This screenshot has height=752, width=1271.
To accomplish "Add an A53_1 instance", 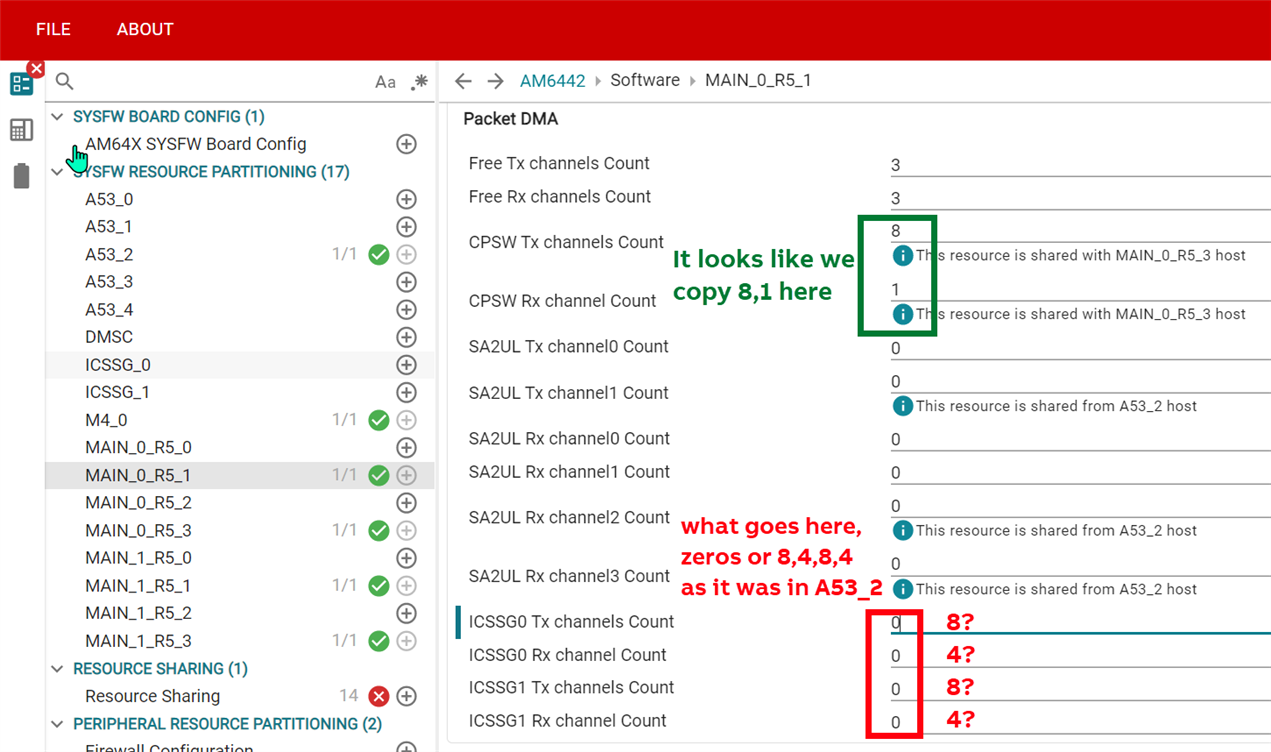I will coord(406,227).
